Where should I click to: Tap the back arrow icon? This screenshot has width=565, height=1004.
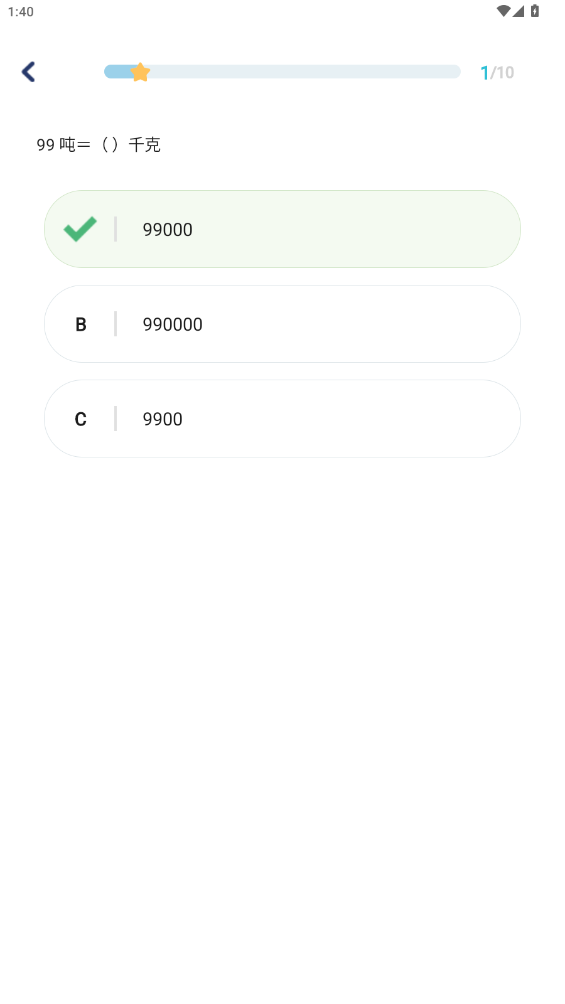28,72
